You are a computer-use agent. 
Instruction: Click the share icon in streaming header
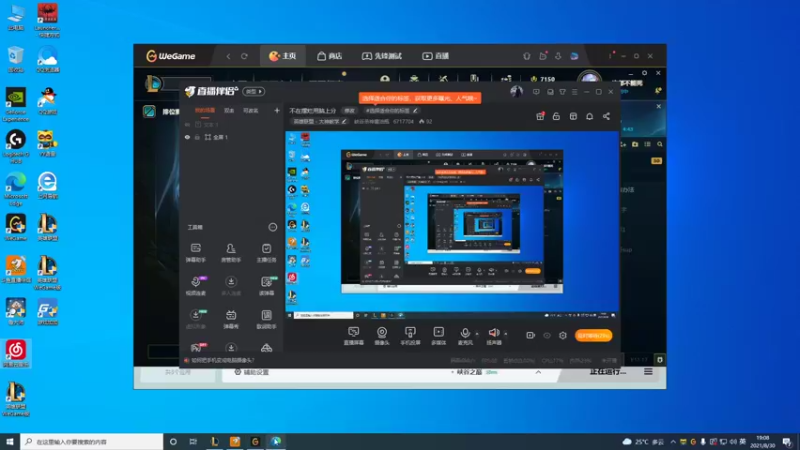[x=606, y=116]
